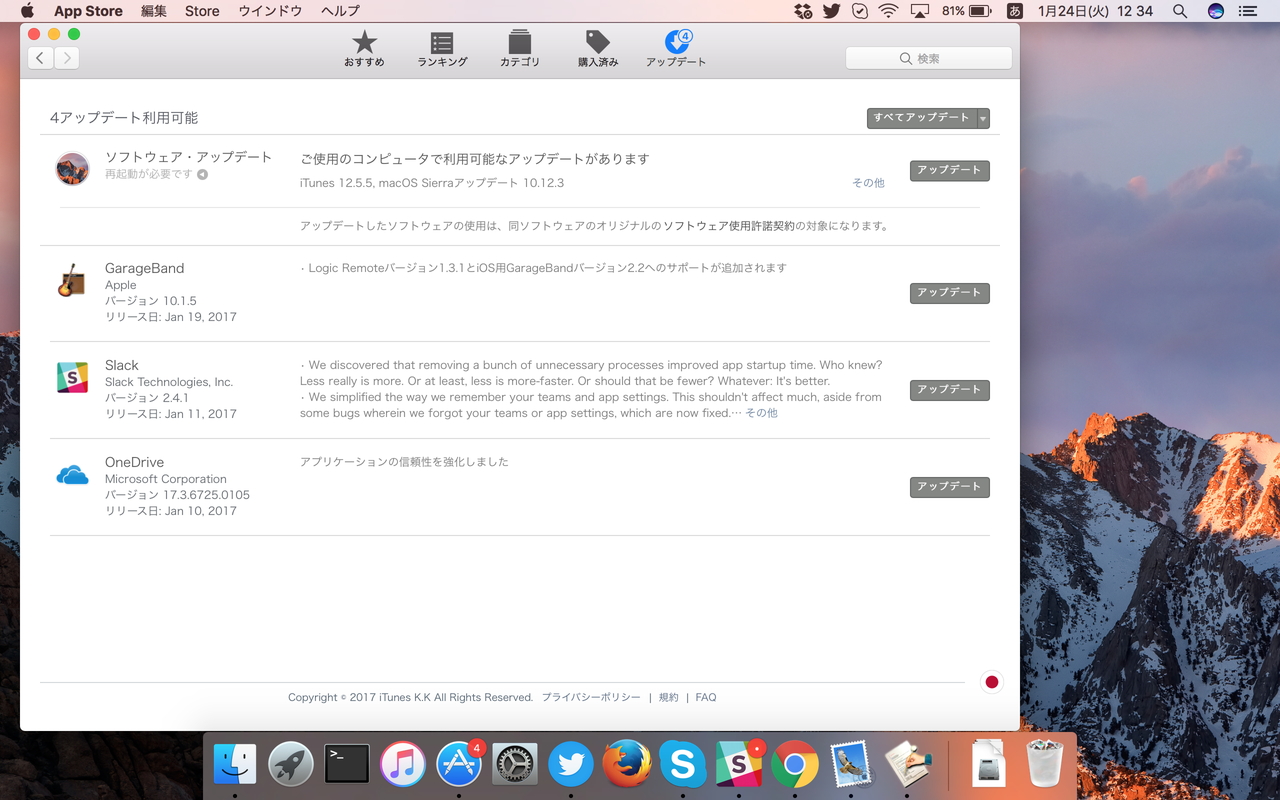This screenshot has height=800, width=1280.
Task: Expand その他 on the software update row
Action: click(x=867, y=183)
